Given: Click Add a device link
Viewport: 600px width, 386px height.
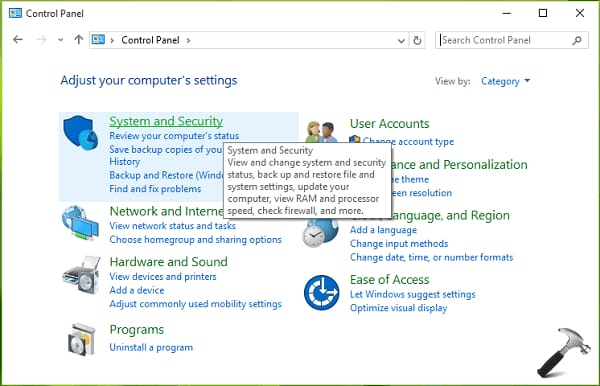Looking at the screenshot, I should (x=137, y=290).
